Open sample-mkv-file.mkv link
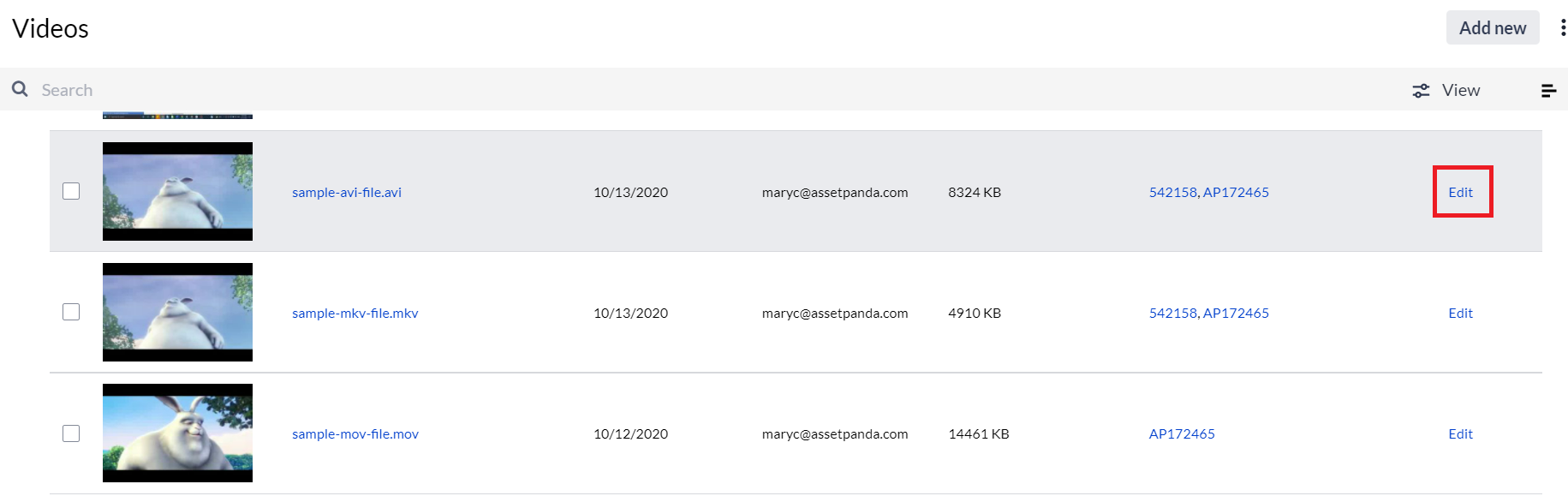 355,313
